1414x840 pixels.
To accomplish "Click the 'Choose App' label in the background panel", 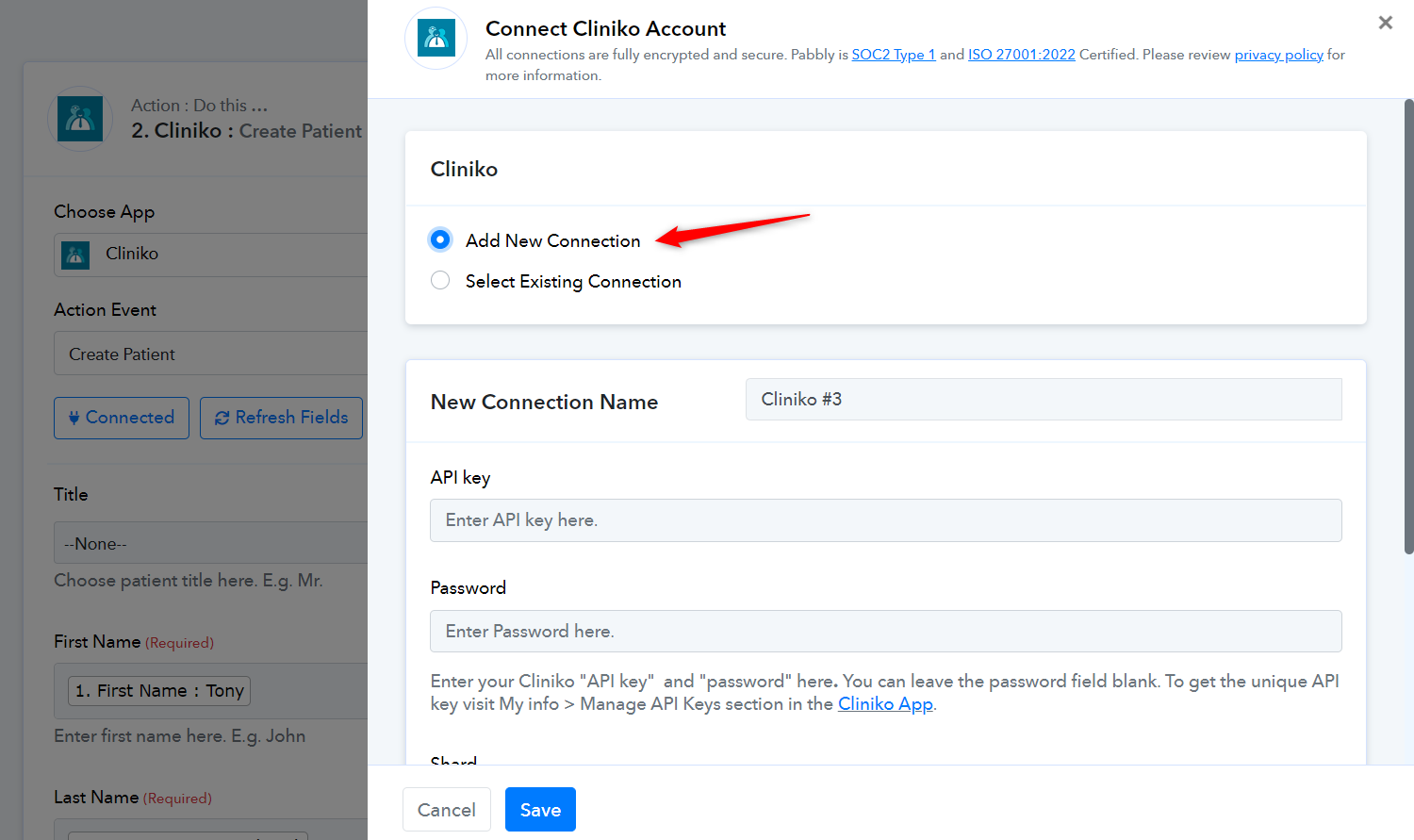I will 104,212.
